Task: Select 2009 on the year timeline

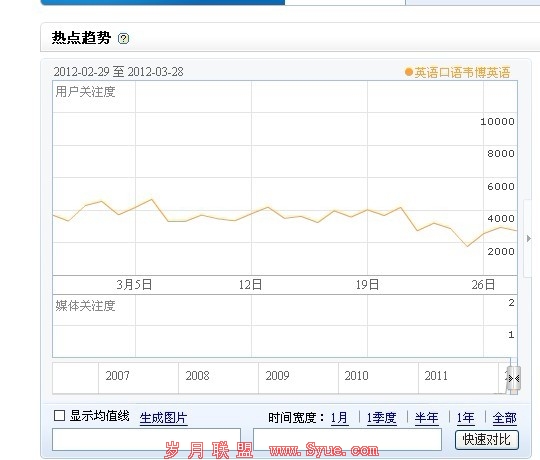Action: click(277, 375)
